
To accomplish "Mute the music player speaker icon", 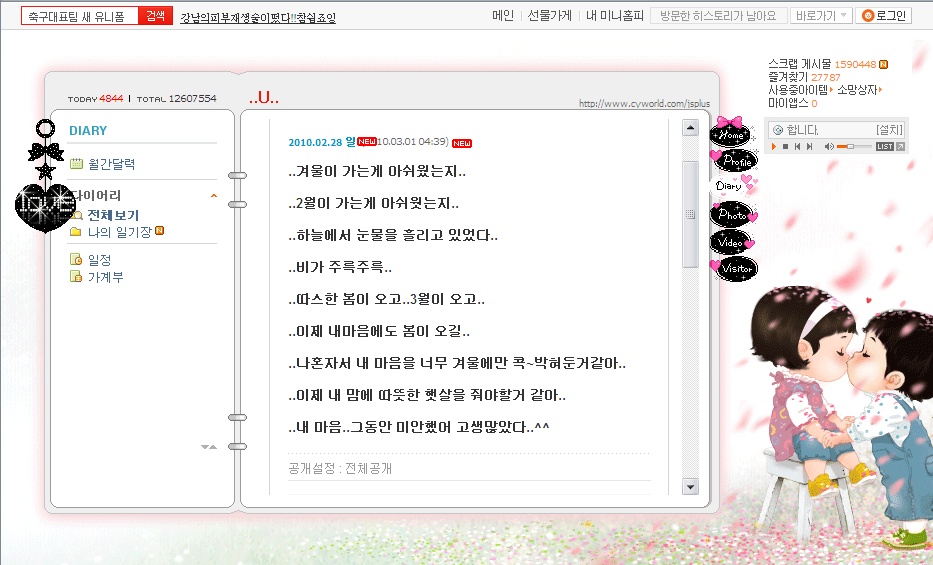I will 829,146.
